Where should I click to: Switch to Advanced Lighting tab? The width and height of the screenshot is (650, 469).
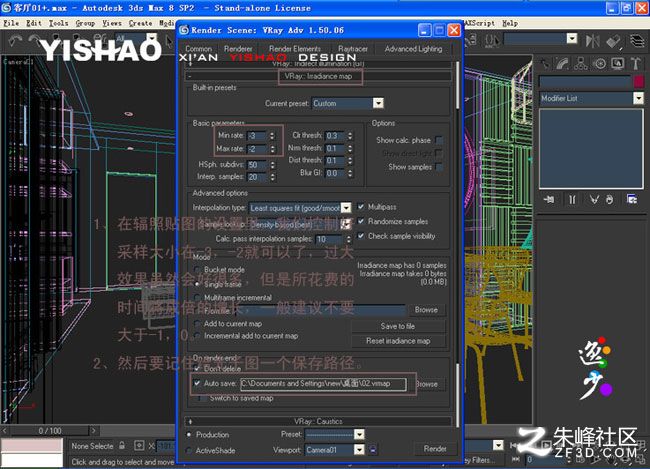click(413, 49)
